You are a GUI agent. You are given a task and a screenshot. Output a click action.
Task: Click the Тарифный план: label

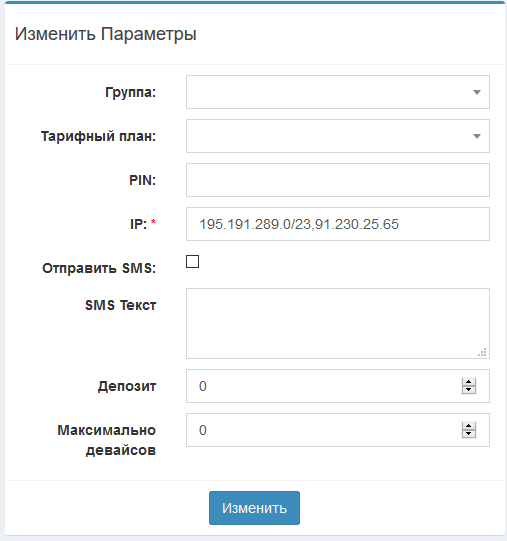tap(98, 136)
